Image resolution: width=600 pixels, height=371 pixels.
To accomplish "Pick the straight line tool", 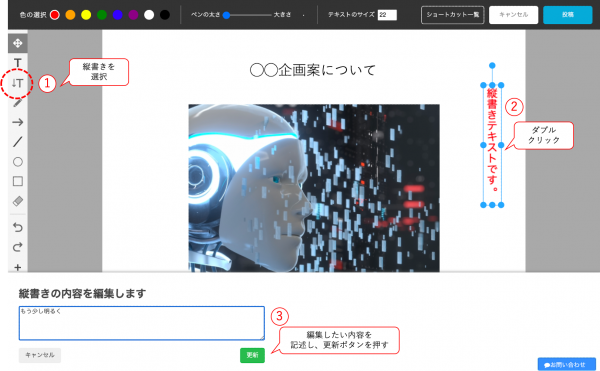I will pyautogui.click(x=18, y=142).
